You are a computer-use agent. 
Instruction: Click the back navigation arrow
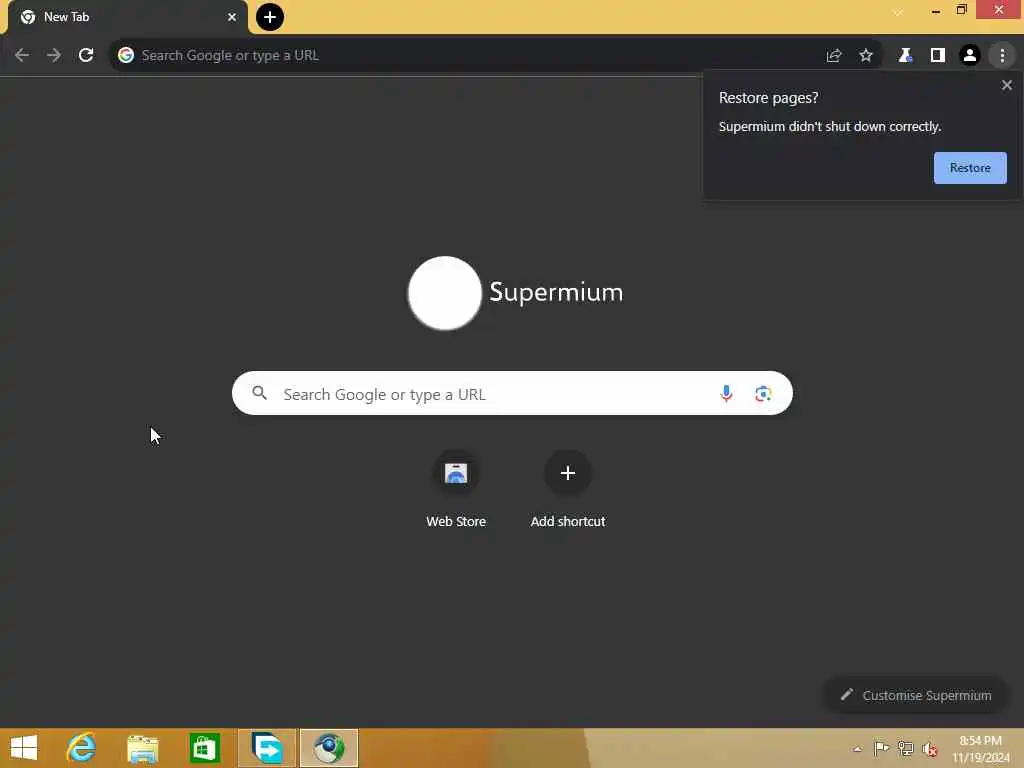[22, 55]
